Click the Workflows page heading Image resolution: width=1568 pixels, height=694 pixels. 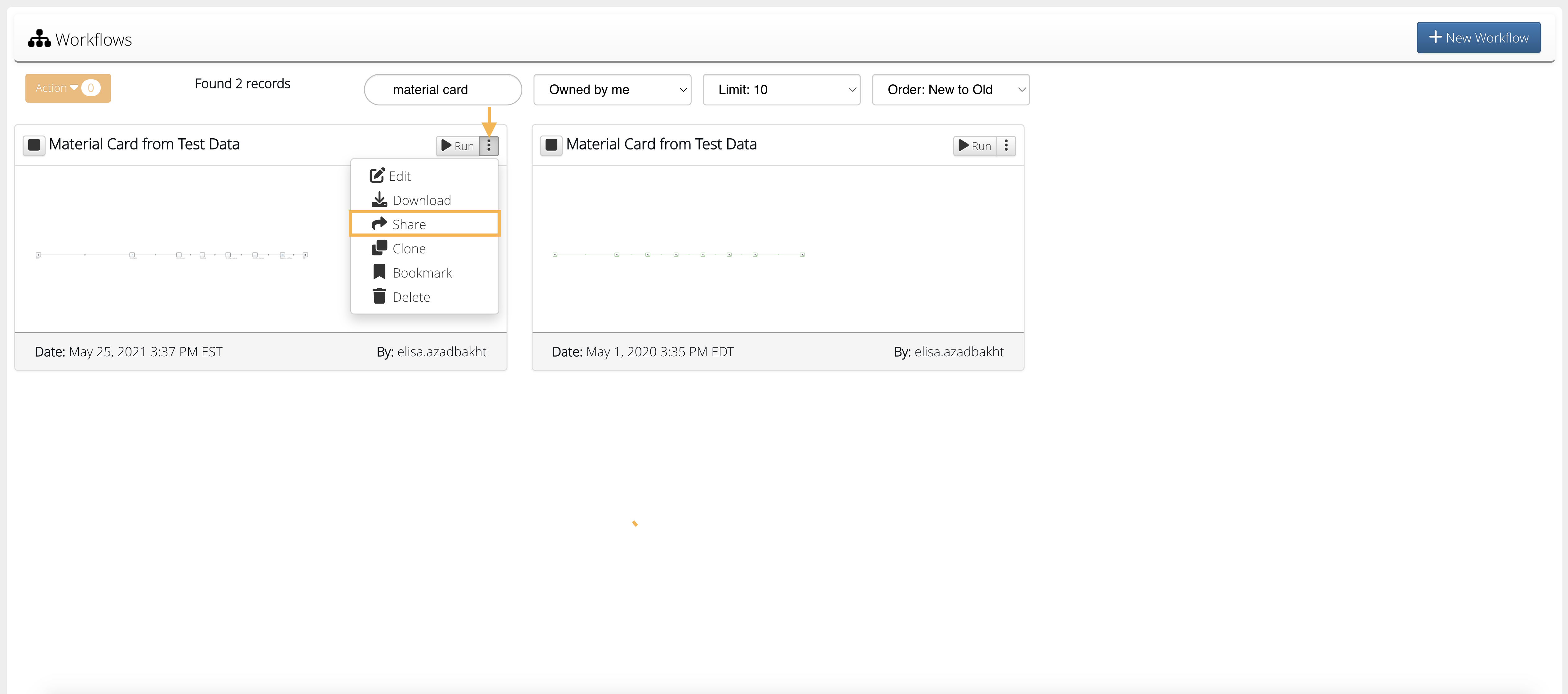(x=94, y=40)
